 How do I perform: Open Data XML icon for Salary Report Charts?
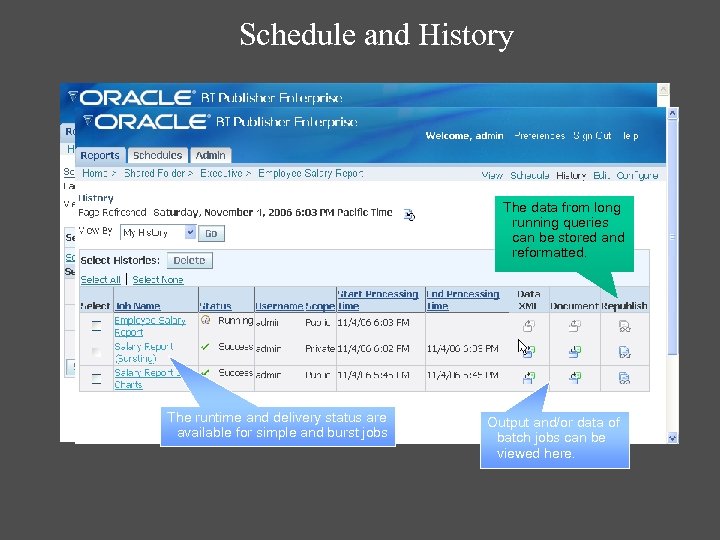(x=529, y=378)
